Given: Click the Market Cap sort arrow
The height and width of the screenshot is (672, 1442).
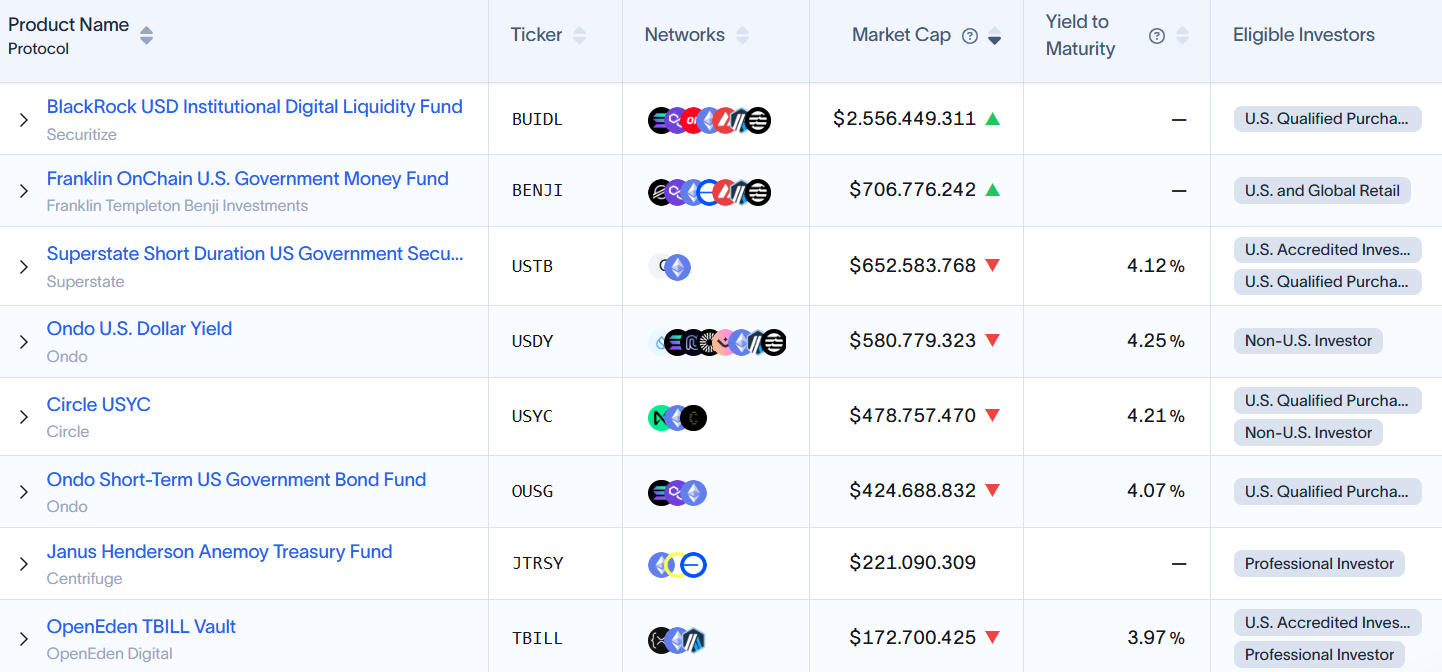Looking at the screenshot, I should [994, 37].
